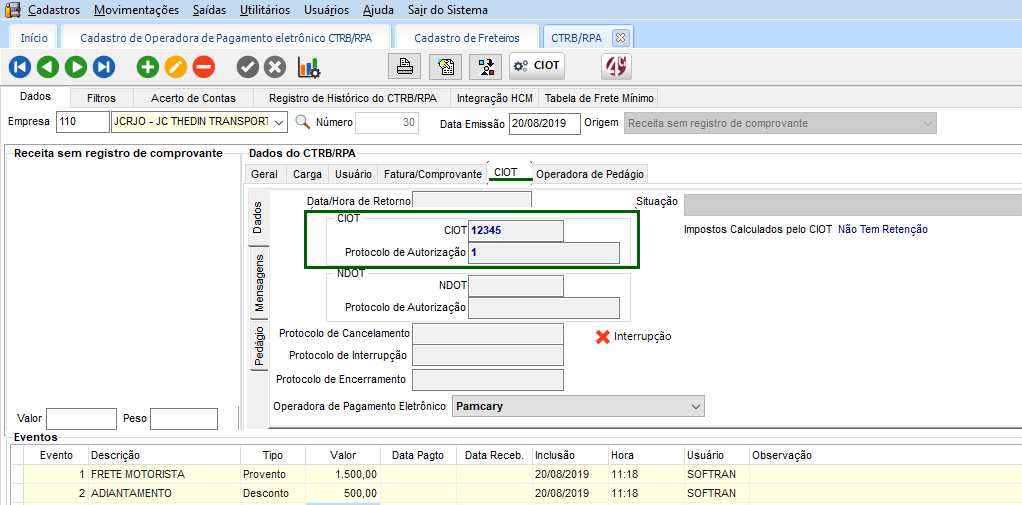The height and width of the screenshot is (505, 1022).
Task: Click the green add record icon
Action: click(148, 67)
